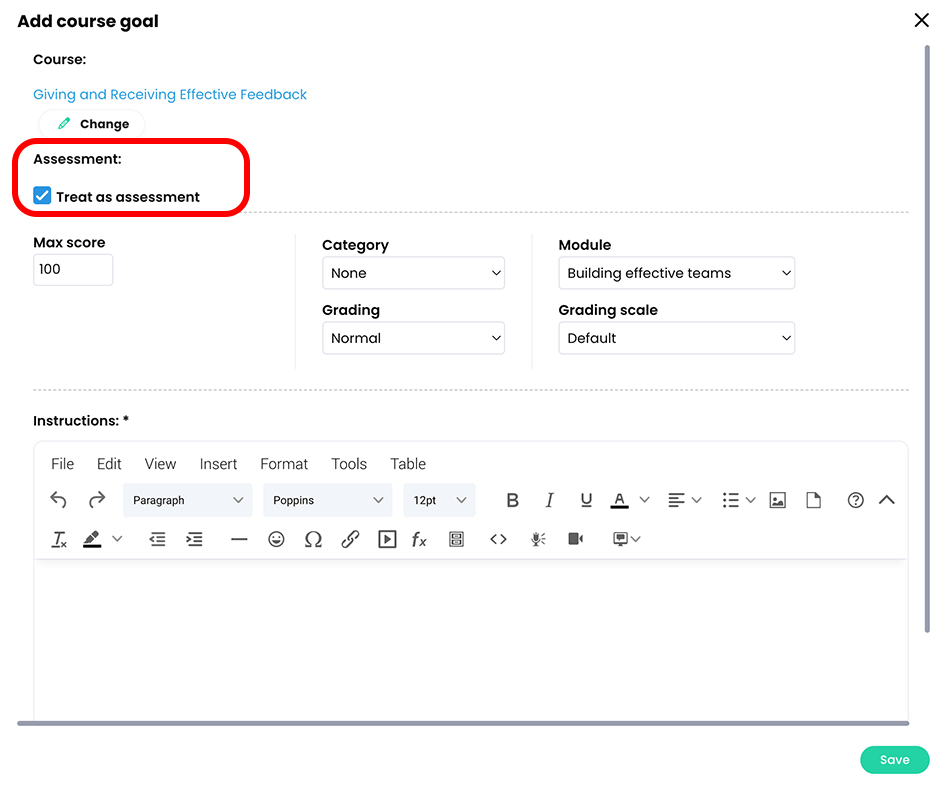Image resolution: width=947 pixels, height=790 pixels.
Task: Open the Grading scale dropdown showing Default
Action: point(676,338)
